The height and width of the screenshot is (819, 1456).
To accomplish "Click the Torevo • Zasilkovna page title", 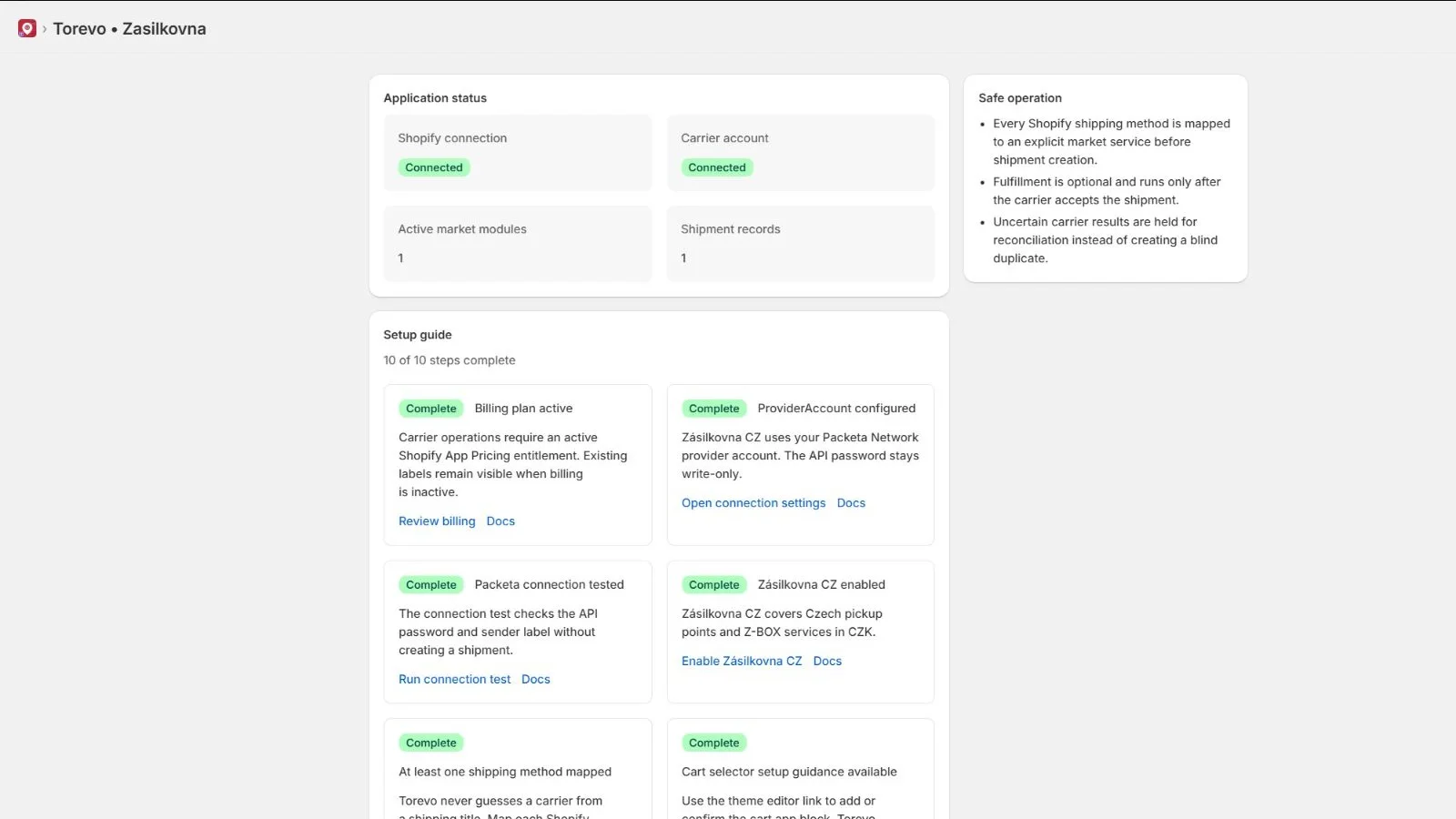I will click(x=129, y=29).
